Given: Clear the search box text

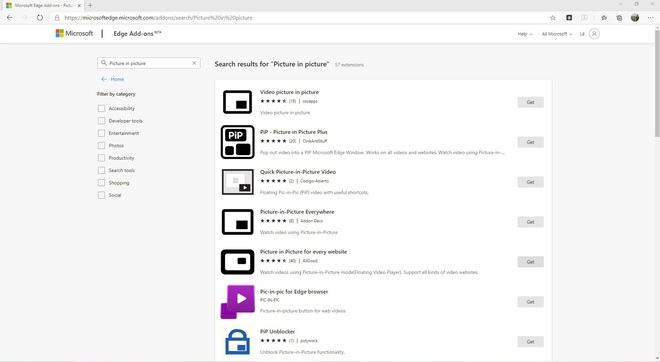Looking at the screenshot, I should pos(194,63).
